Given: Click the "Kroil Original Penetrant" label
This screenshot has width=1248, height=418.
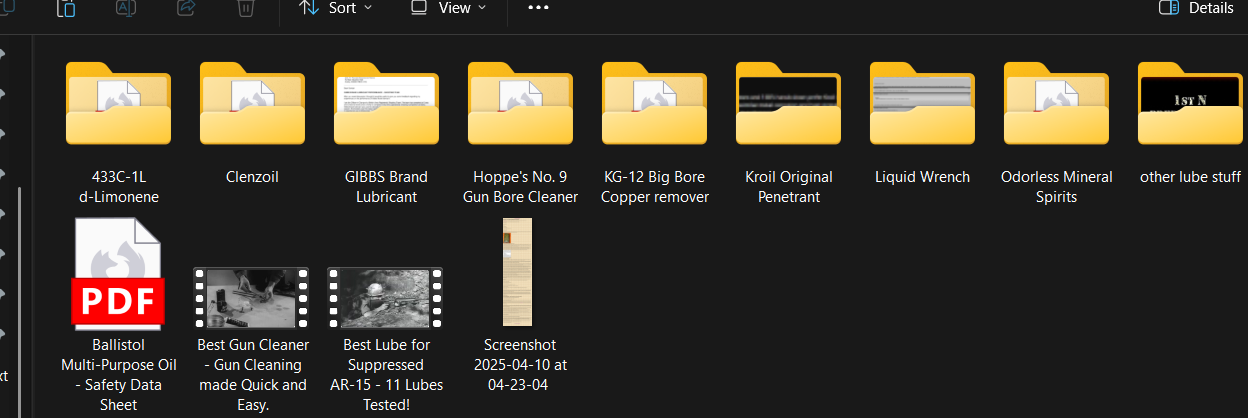Looking at the screenshot, I should click(x=789, y=187).
